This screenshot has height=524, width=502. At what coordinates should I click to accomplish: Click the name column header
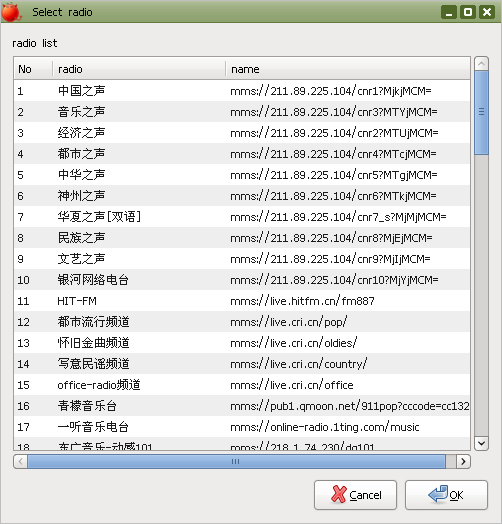pos(348,69)
